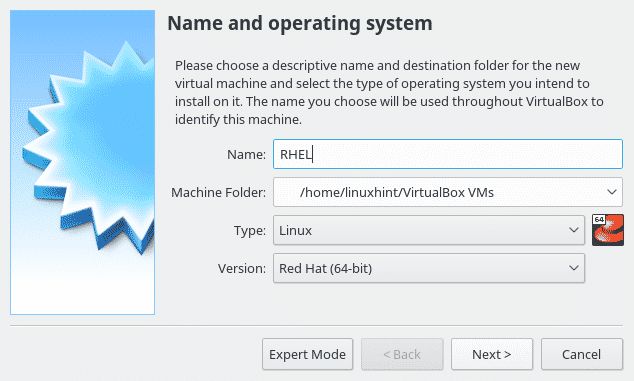Switch to Expert Mode
The height and width of the screenshot is (381, 634).
[x=307, y=354]
